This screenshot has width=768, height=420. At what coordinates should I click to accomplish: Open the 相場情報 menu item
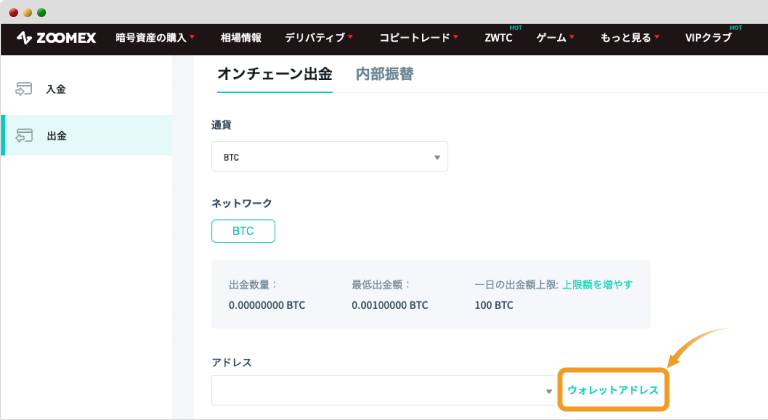point(240,38)
